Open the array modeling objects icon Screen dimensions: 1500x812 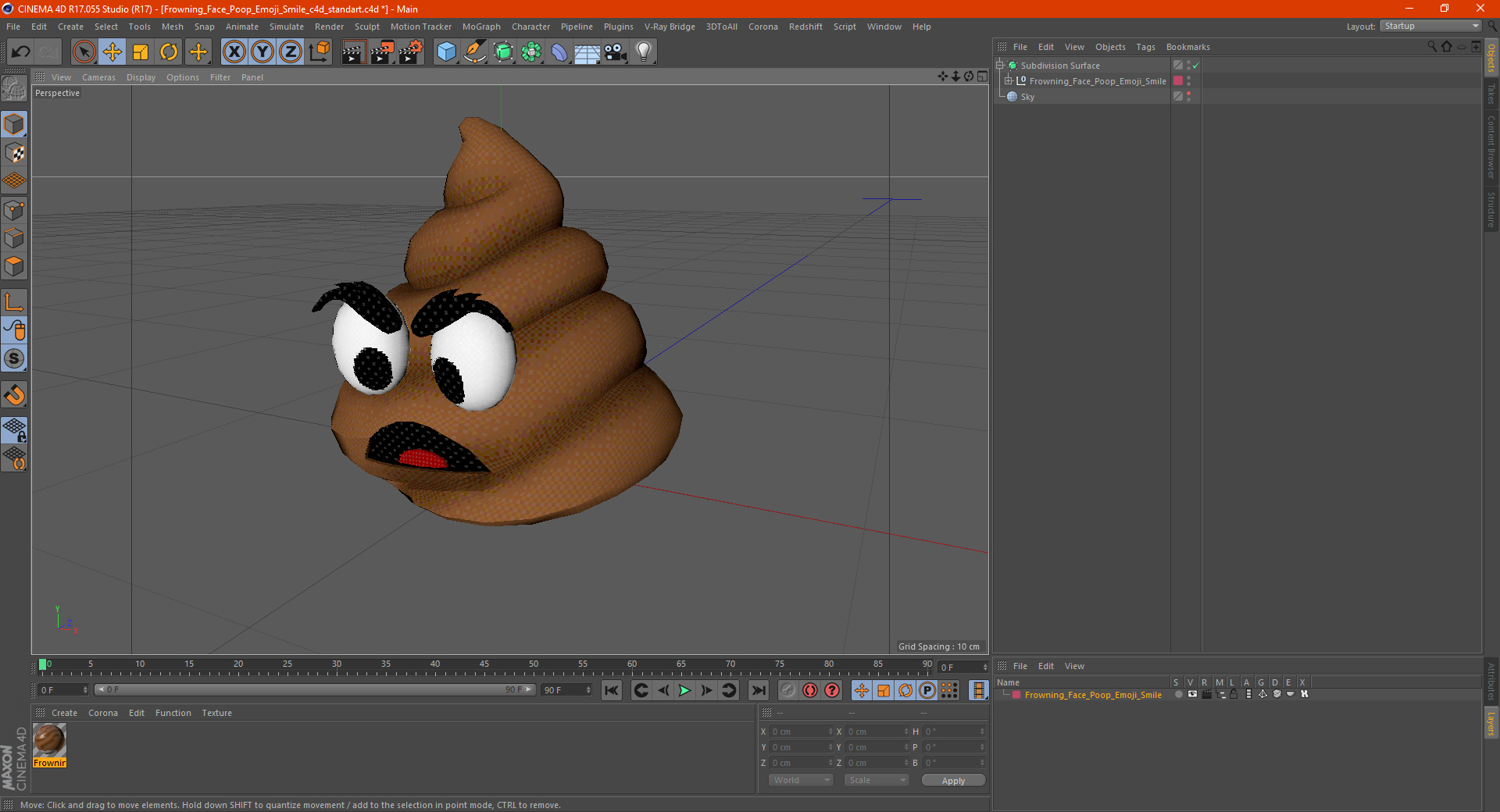click(x=531, y=52)
